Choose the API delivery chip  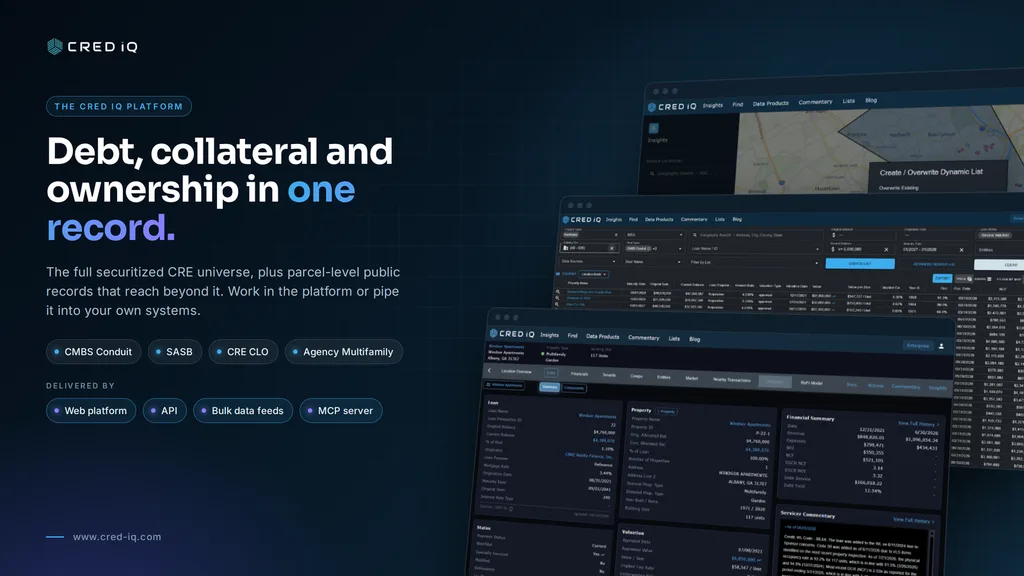pyautogui.click(x=165, y=410)
